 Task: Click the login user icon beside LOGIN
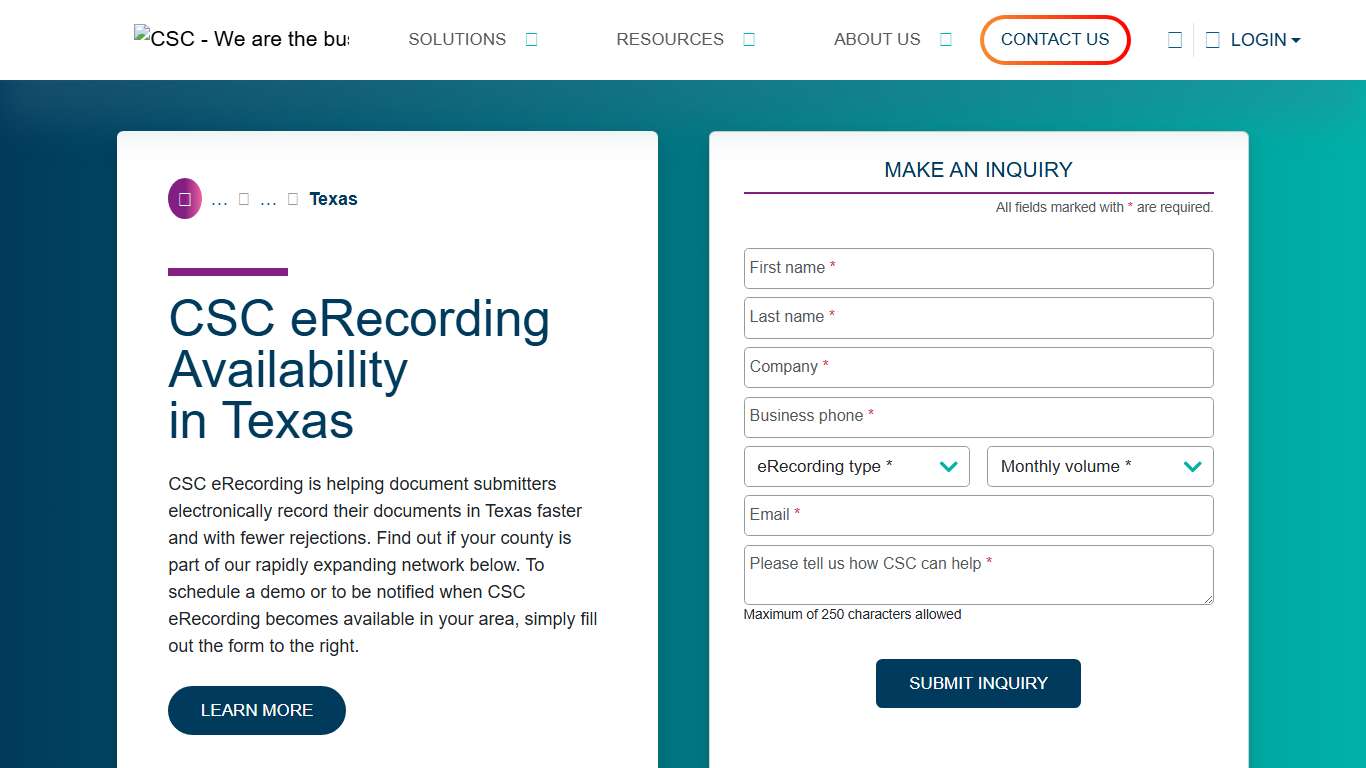tap(1212, 39)
